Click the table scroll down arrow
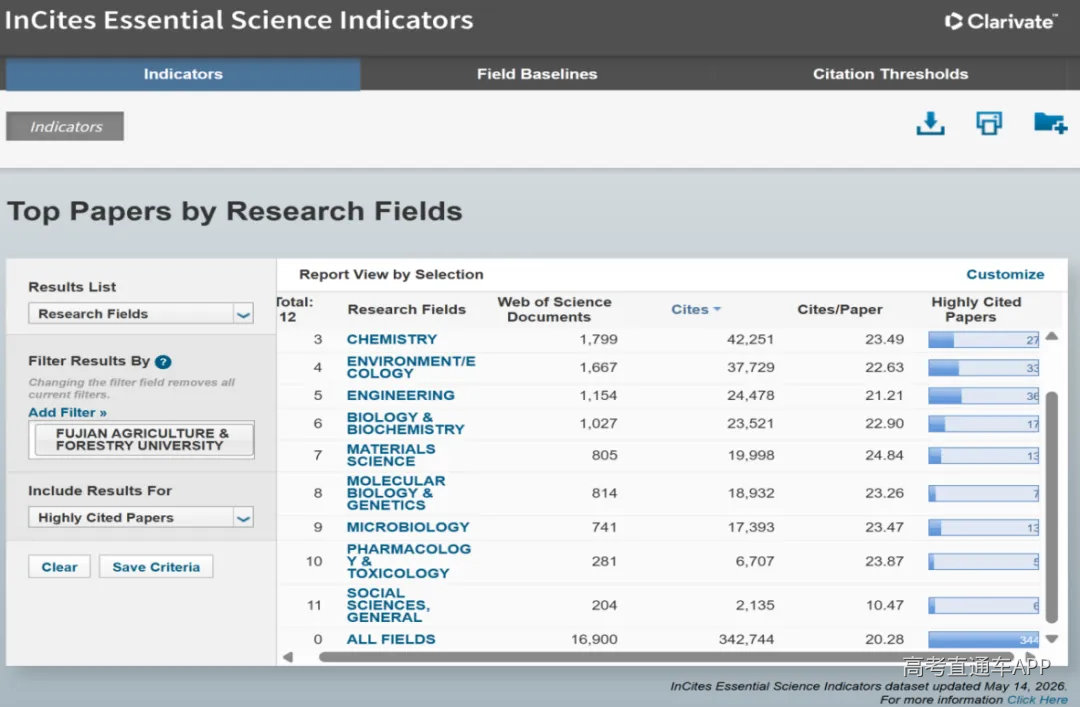 point(1051,639)
